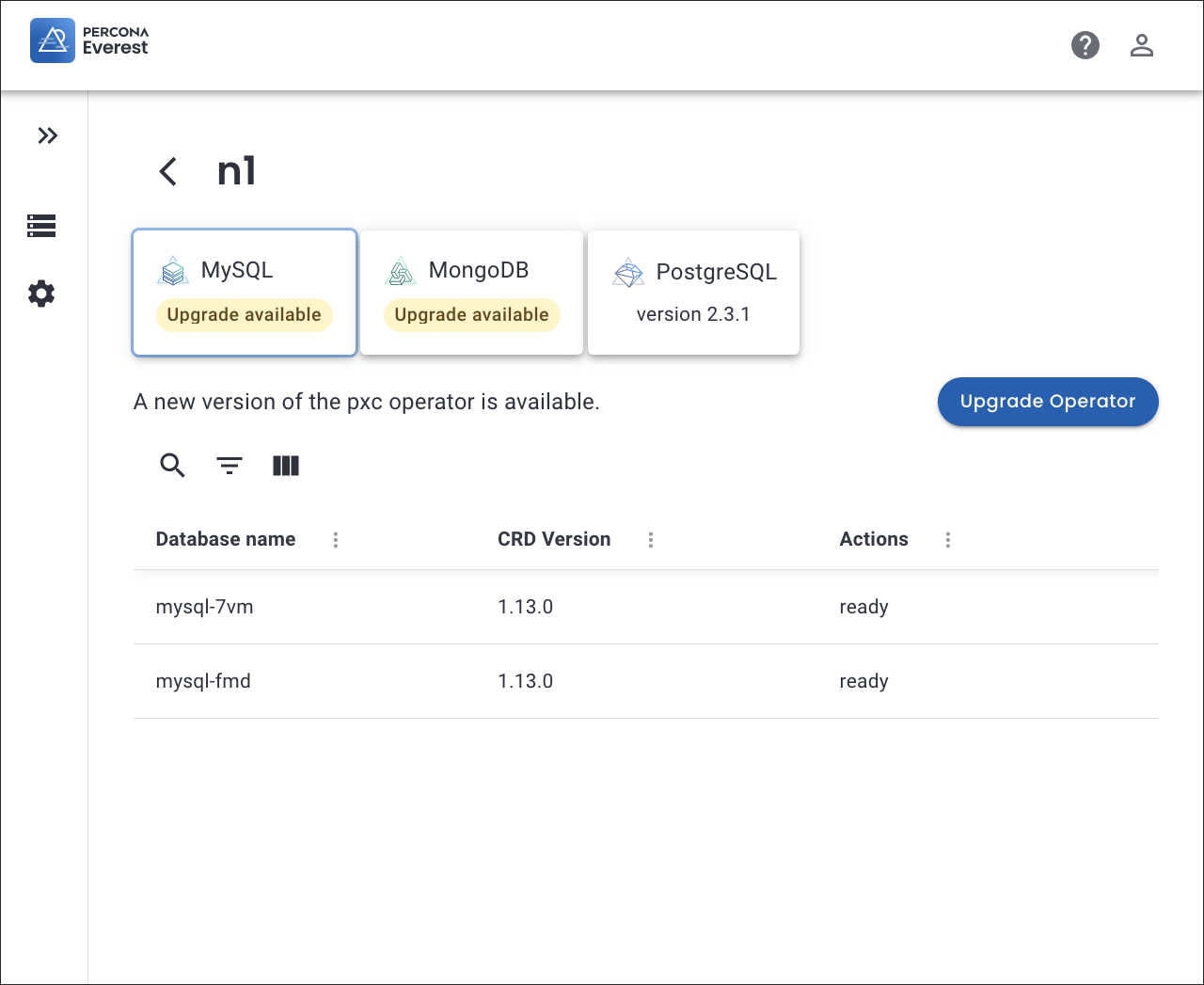This screenshot has height=985, width=1204.
Task: Click the Percona Everest logo
Action: coord(89,40)
